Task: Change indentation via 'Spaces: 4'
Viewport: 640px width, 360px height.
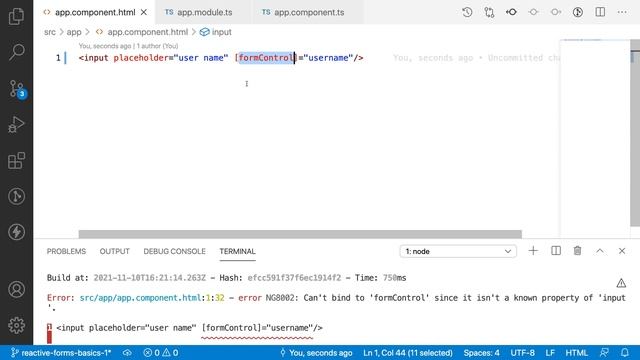Action: tap(481, 353)
